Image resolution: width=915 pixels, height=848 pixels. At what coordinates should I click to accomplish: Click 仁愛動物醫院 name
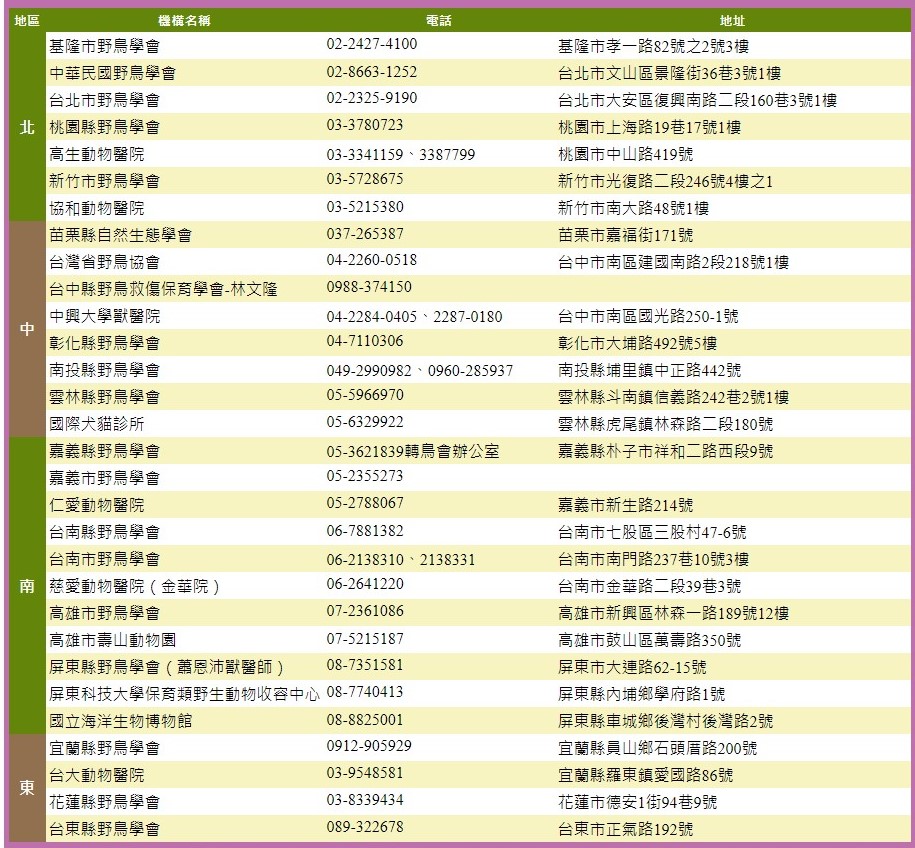[97, 505]
